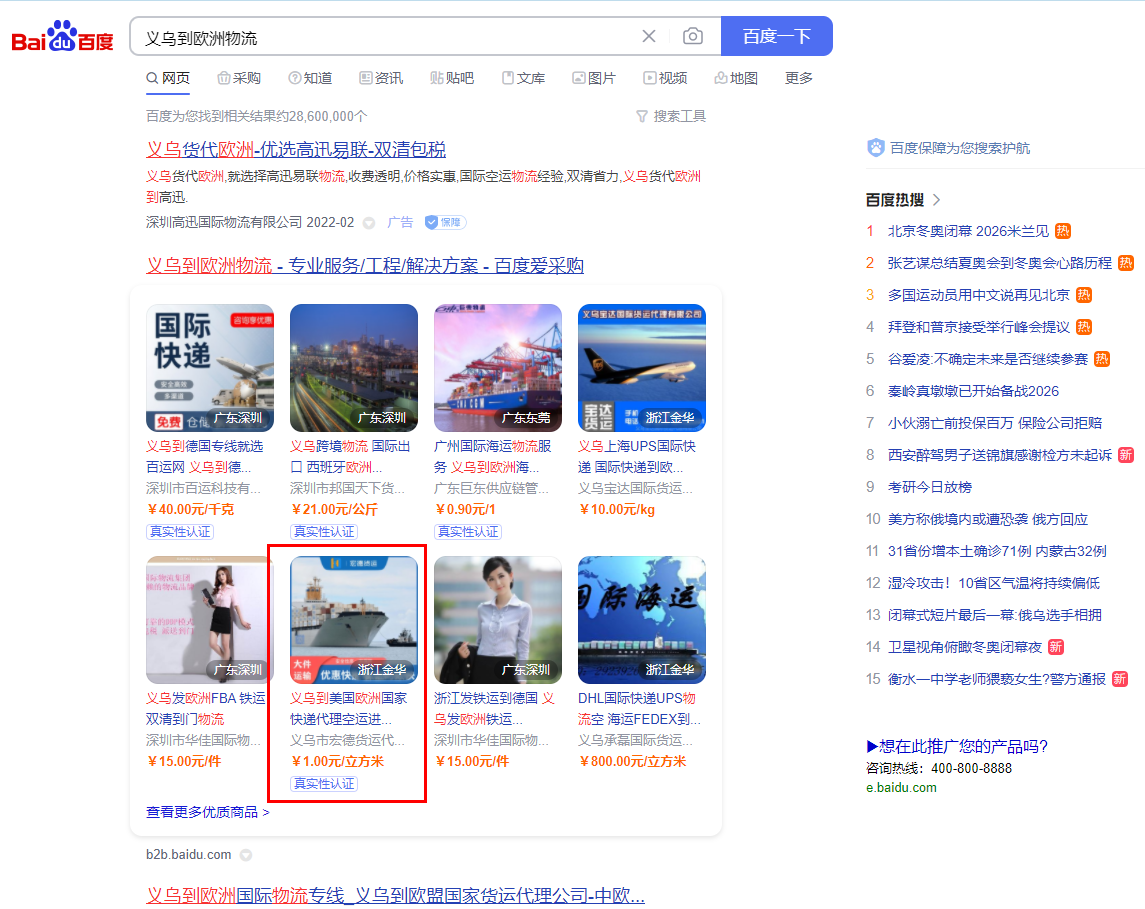Expand arrow next to 深圳高迅国际物流有限公司 2022-02

[369, 223]
